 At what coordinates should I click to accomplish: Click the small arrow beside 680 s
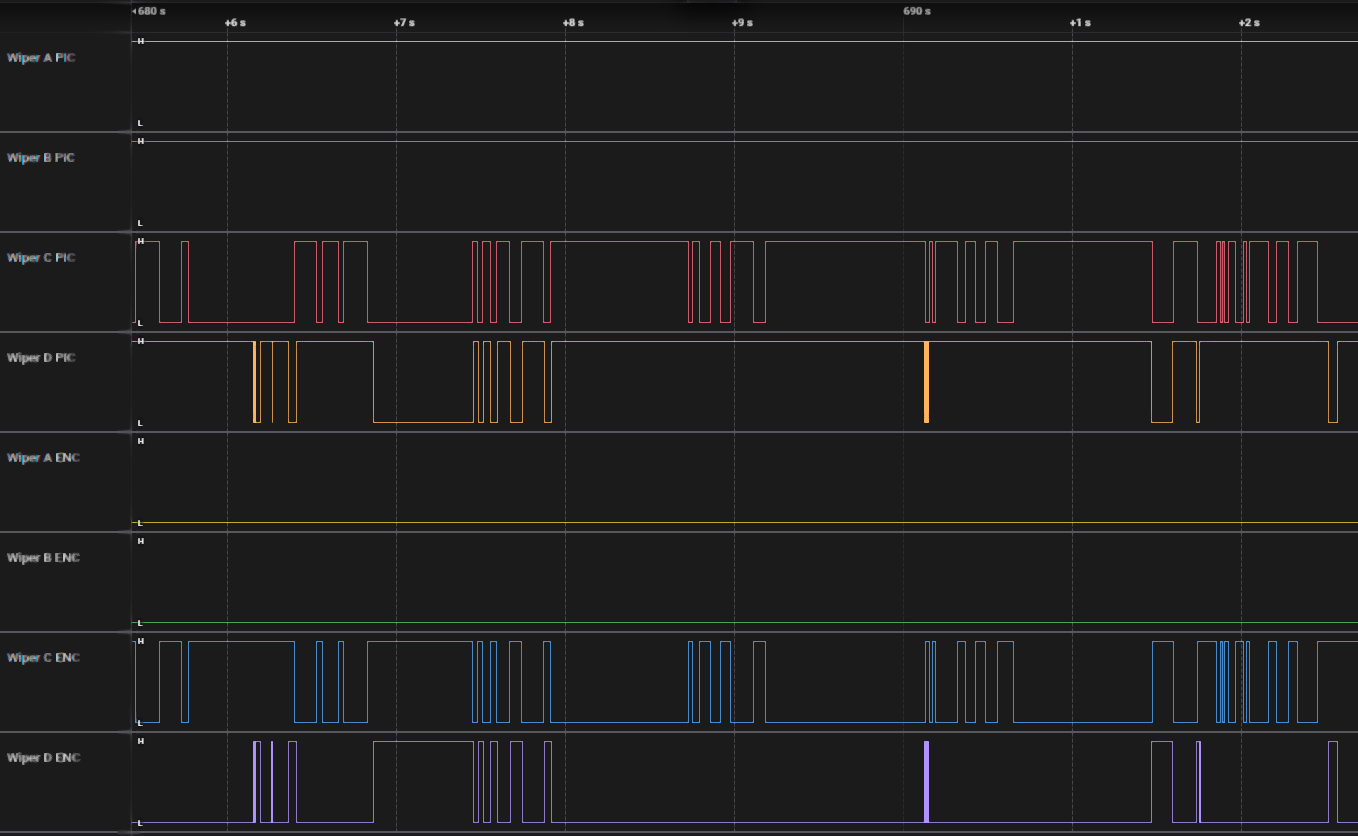coord(134,11)
